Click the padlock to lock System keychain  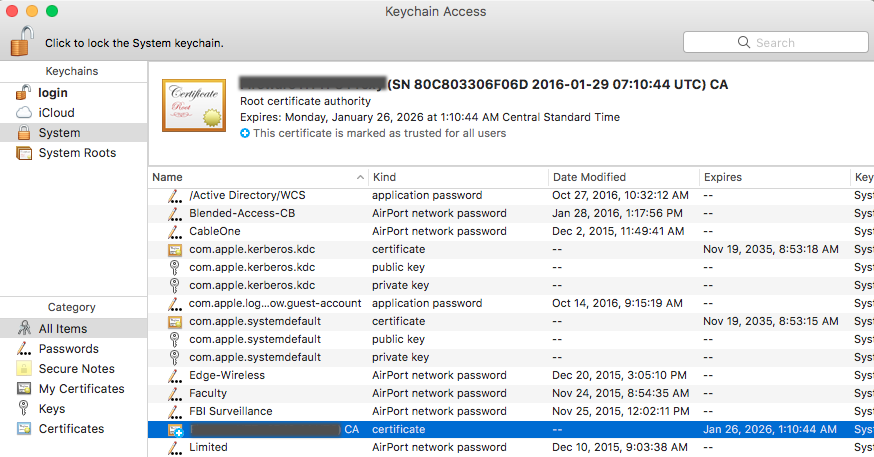click(22, 41)
